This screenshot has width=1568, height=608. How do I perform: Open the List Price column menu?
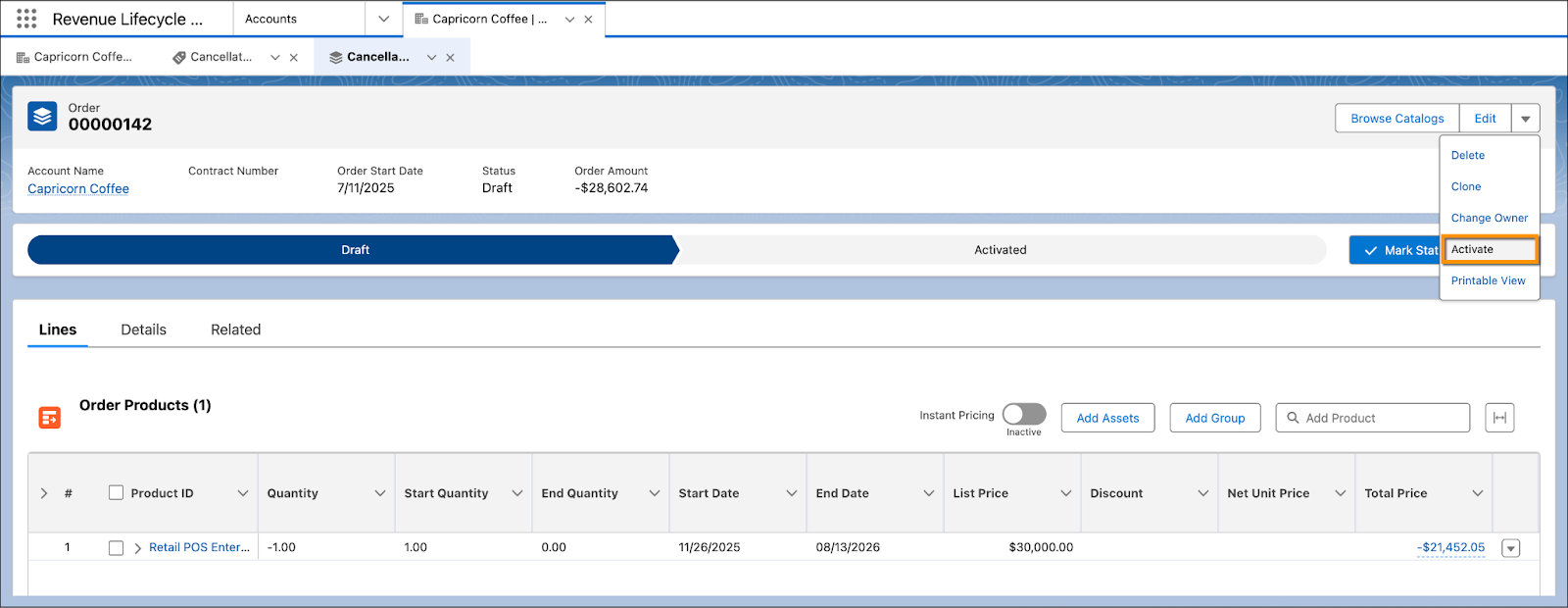[x=1066, y=493]
